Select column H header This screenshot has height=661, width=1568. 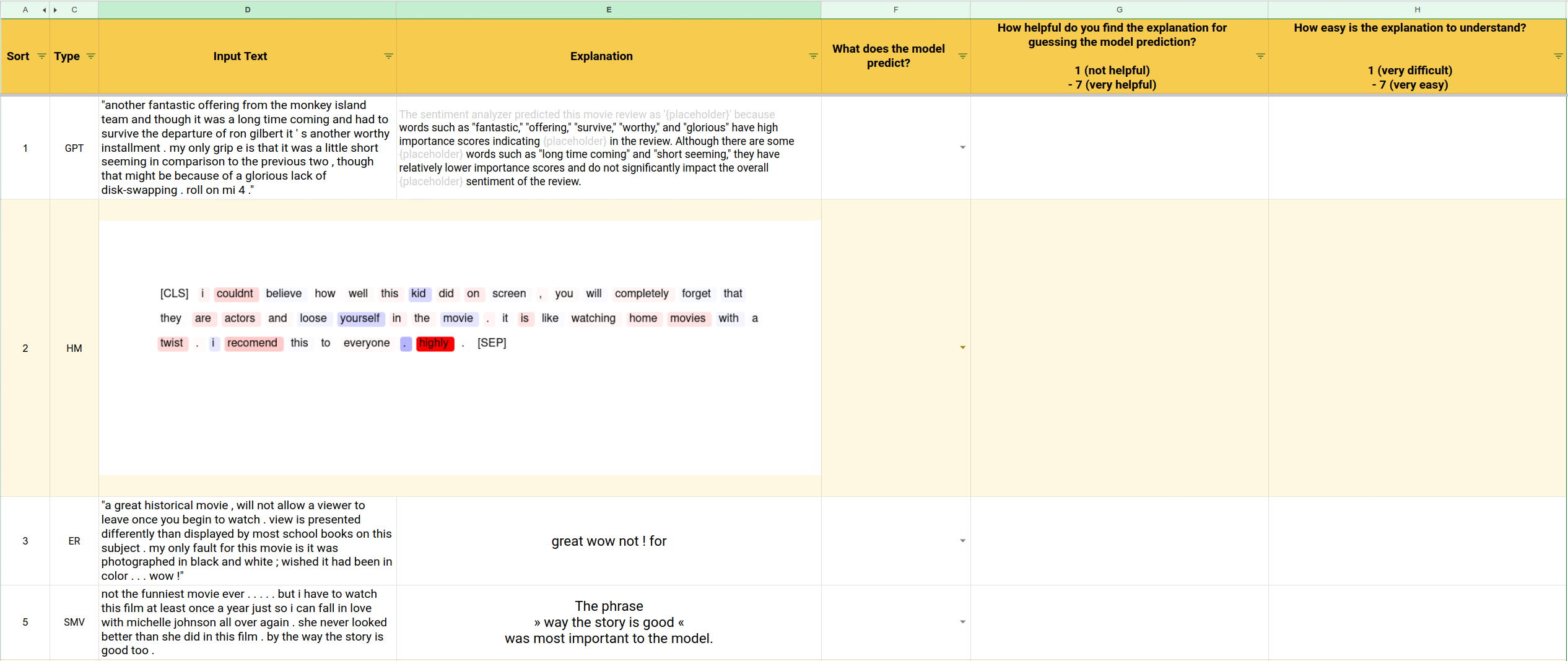click(1417, 10)
